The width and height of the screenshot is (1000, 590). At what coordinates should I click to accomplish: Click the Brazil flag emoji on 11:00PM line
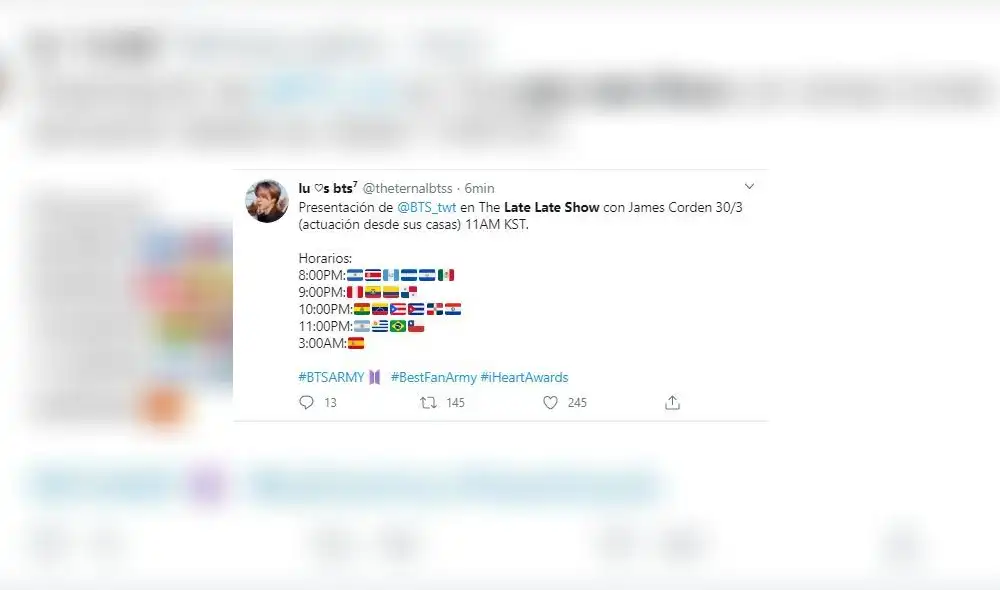tap(398, 326)
